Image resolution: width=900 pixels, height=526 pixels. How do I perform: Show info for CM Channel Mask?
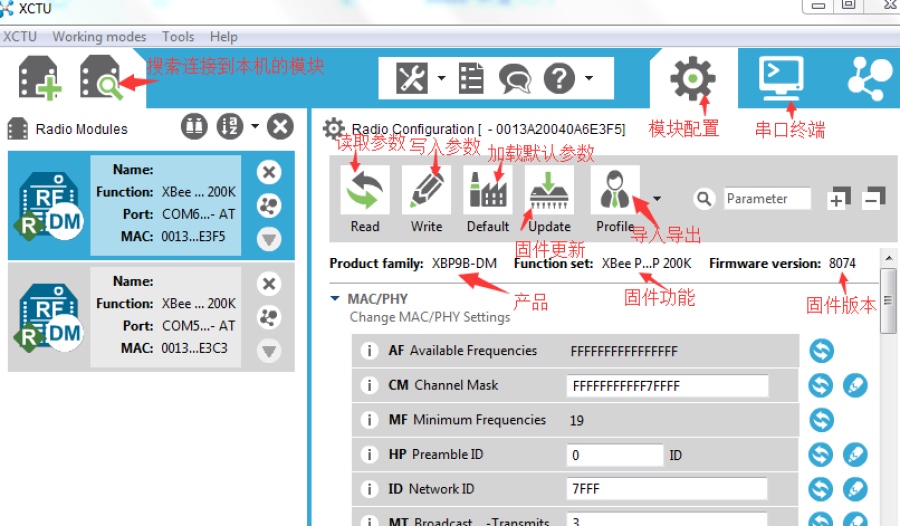(x=369, y=385)
